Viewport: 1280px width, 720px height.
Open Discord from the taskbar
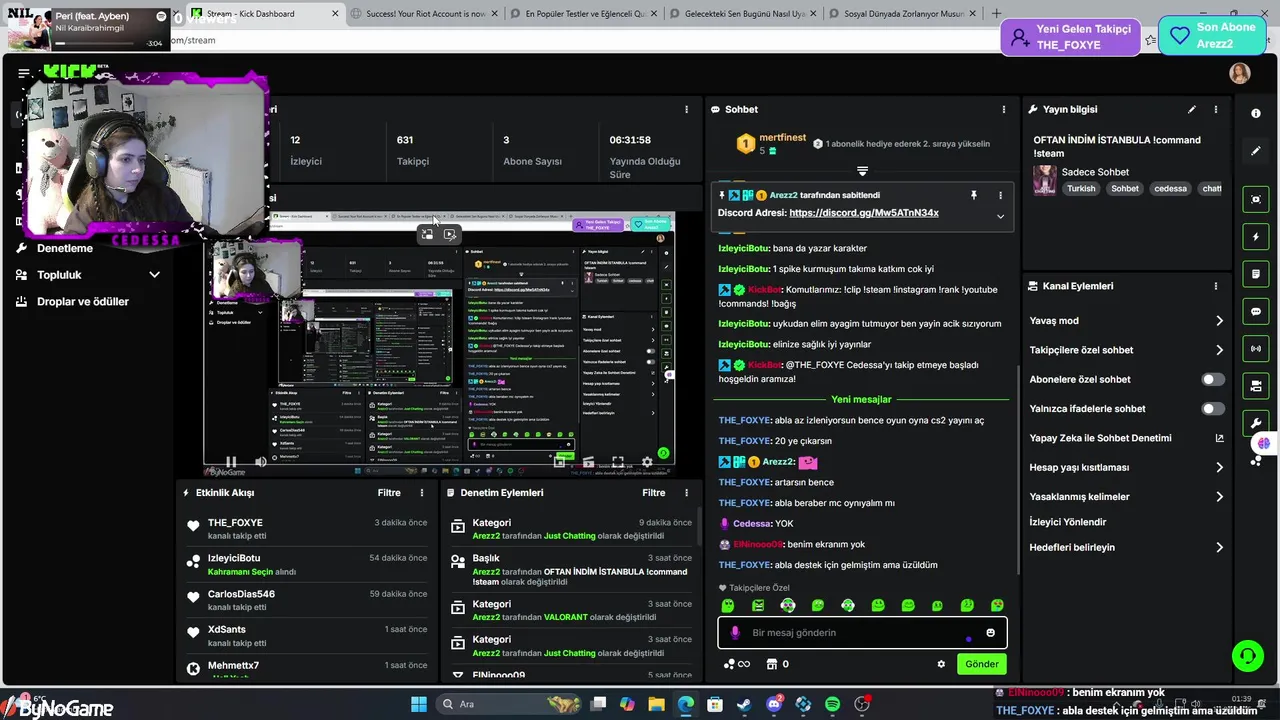tap(774, 704)
